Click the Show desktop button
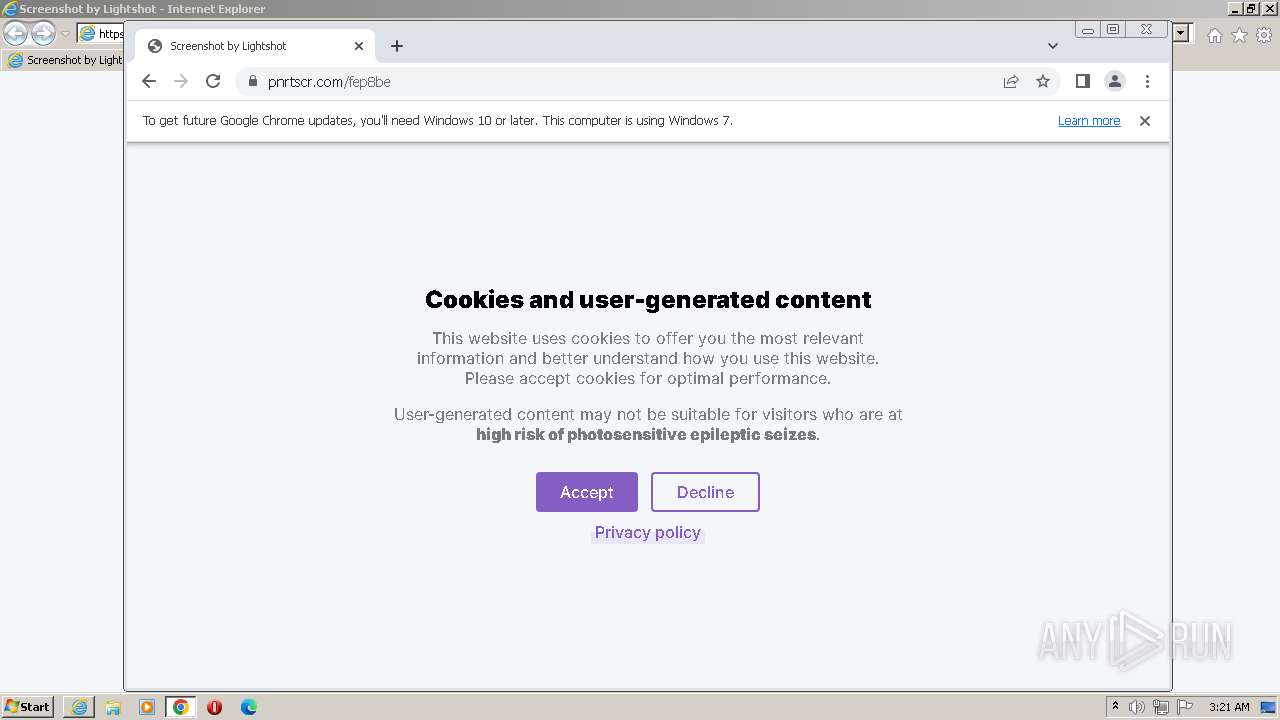This screenshot has height=720, width=1280. pos(1268,707)
